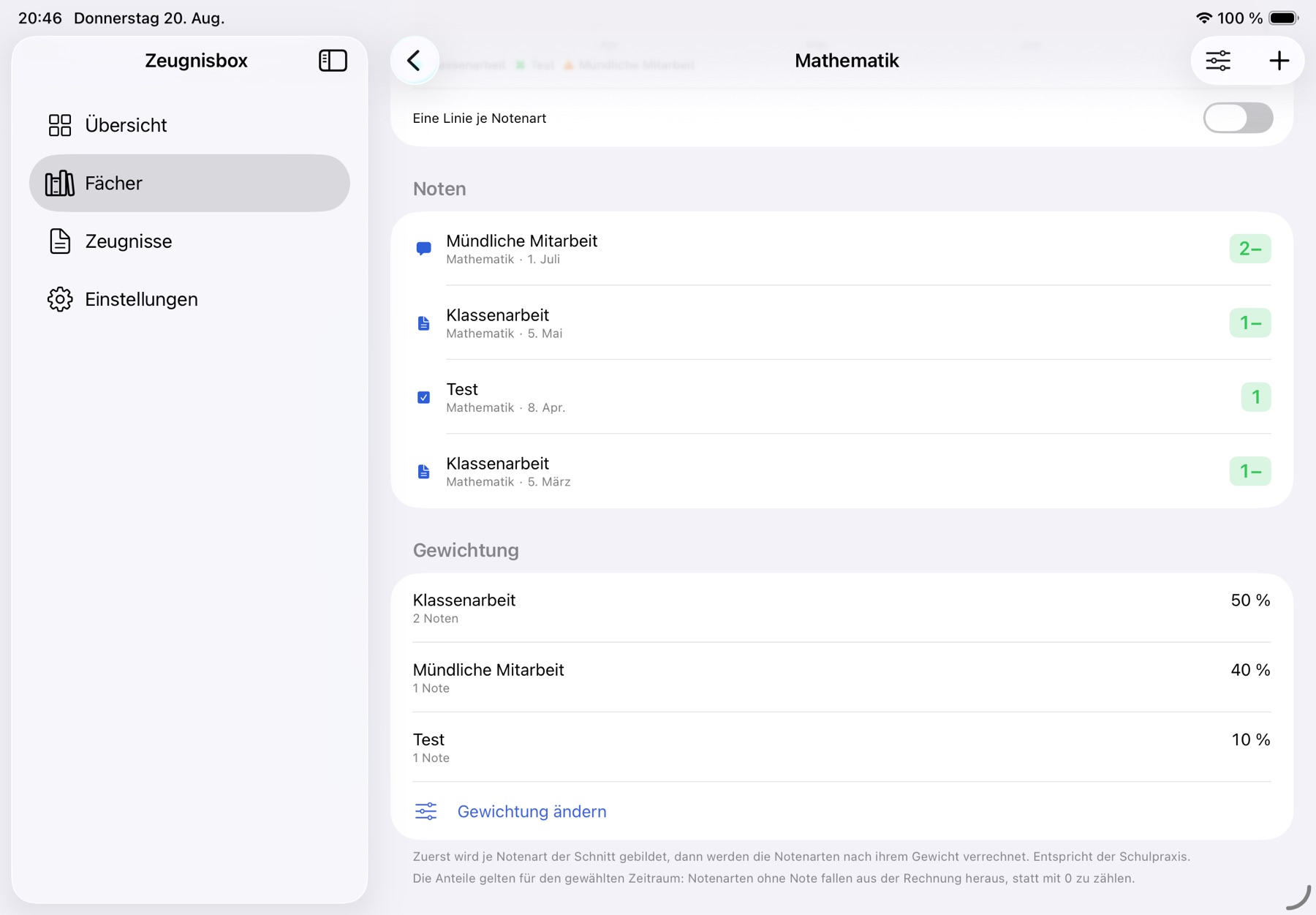Click the Mathematik page title
Screen dimensions: 1316x915
click(847, 61)
